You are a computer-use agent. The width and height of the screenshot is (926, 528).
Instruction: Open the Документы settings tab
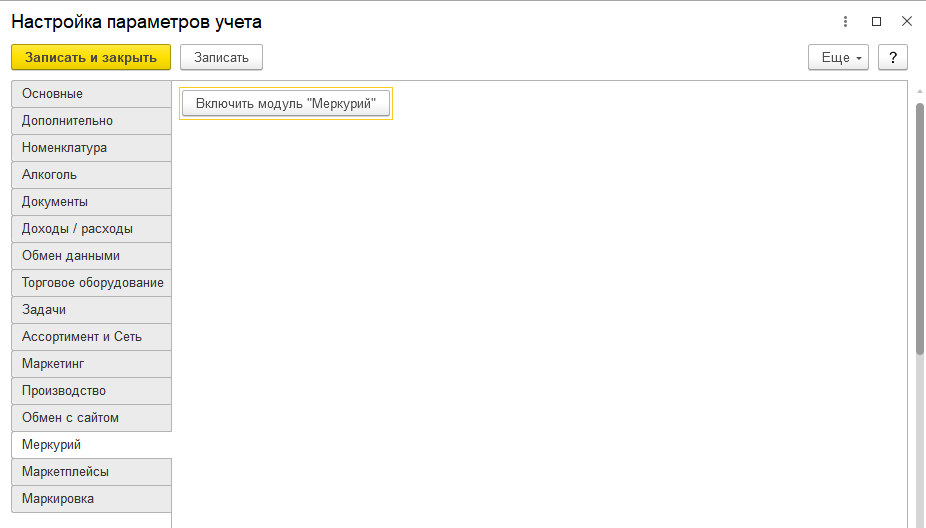[91, 202]
